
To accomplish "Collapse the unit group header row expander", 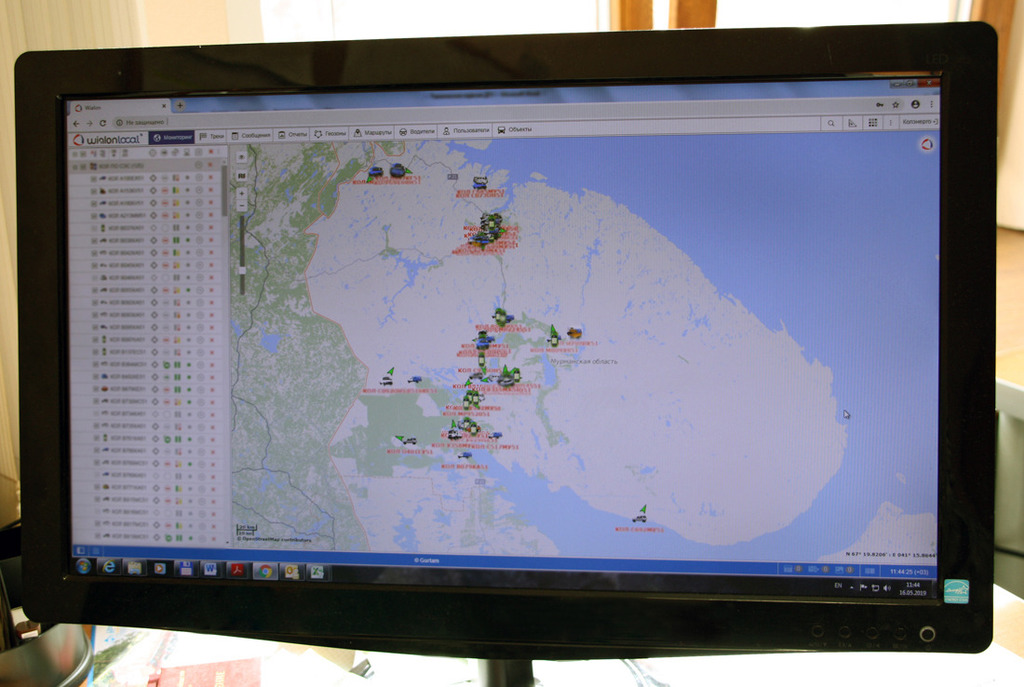I will (75, 167).
